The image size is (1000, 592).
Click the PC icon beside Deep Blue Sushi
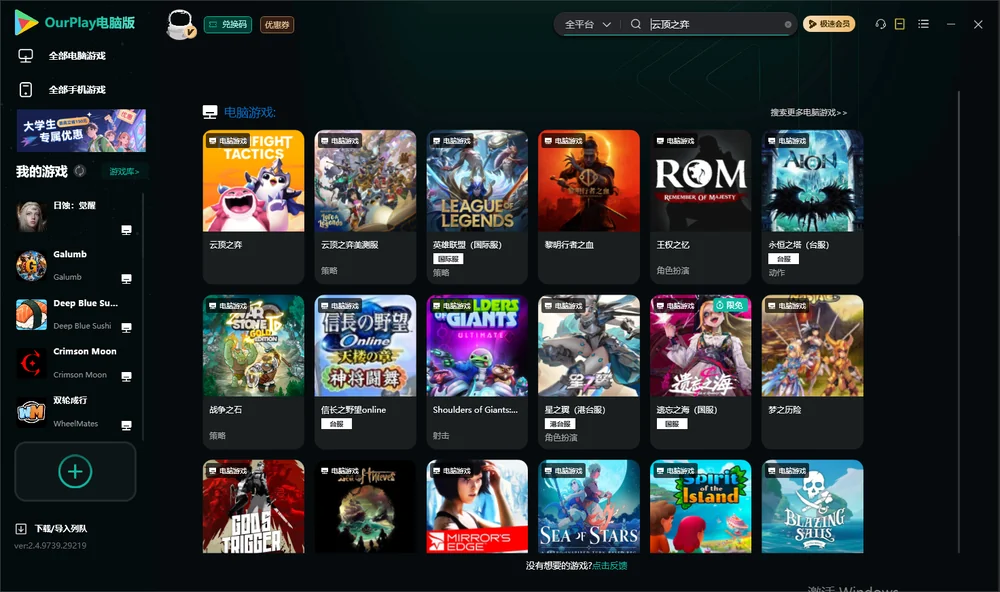tap(126, 327)
